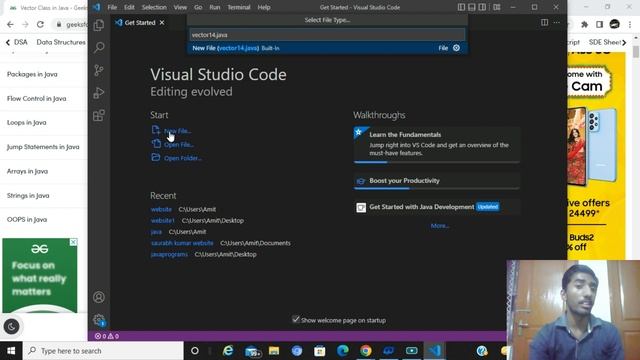
Task: Open the Go menu
Action: 198,7
